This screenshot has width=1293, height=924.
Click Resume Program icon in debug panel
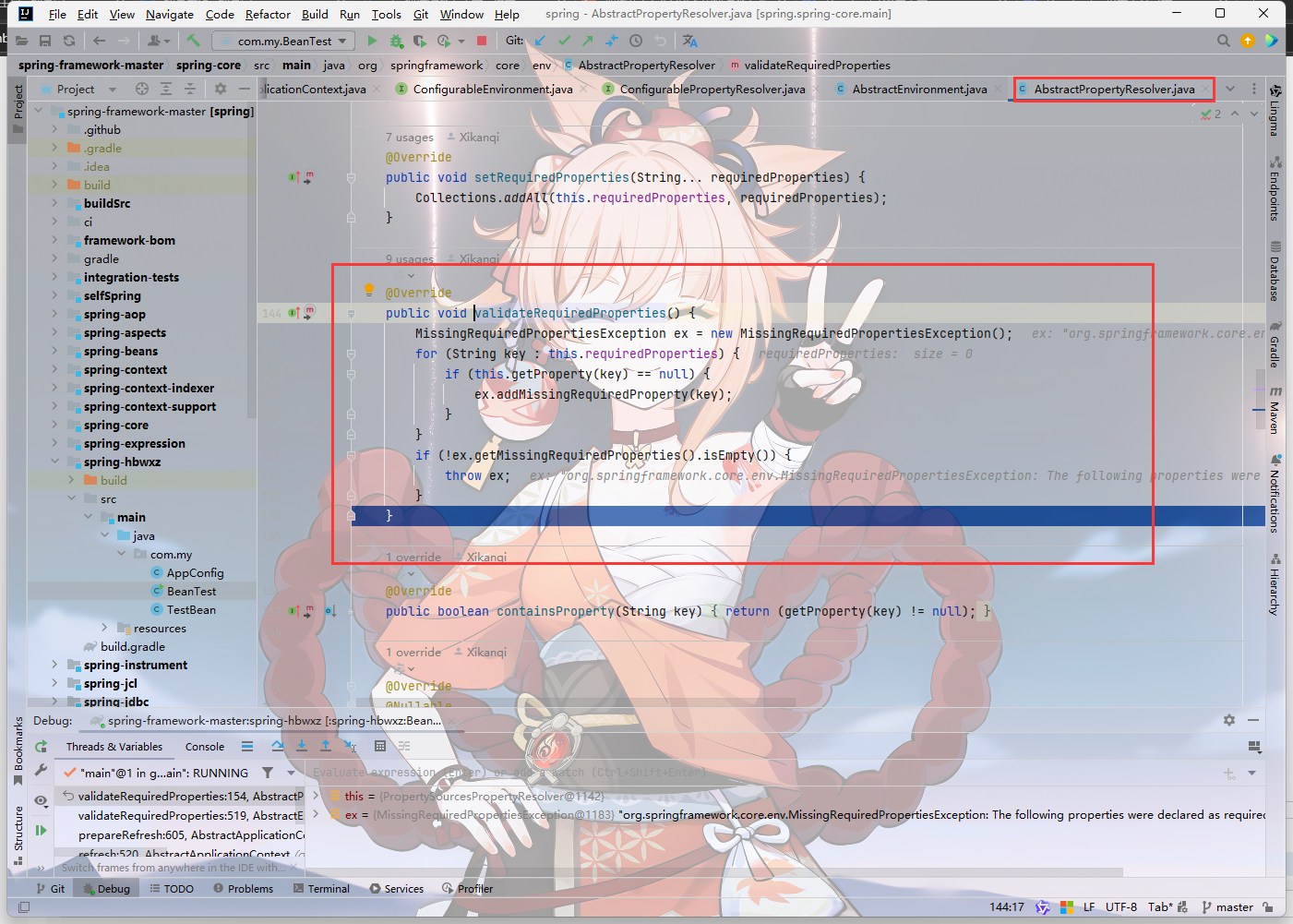(41, 831)
